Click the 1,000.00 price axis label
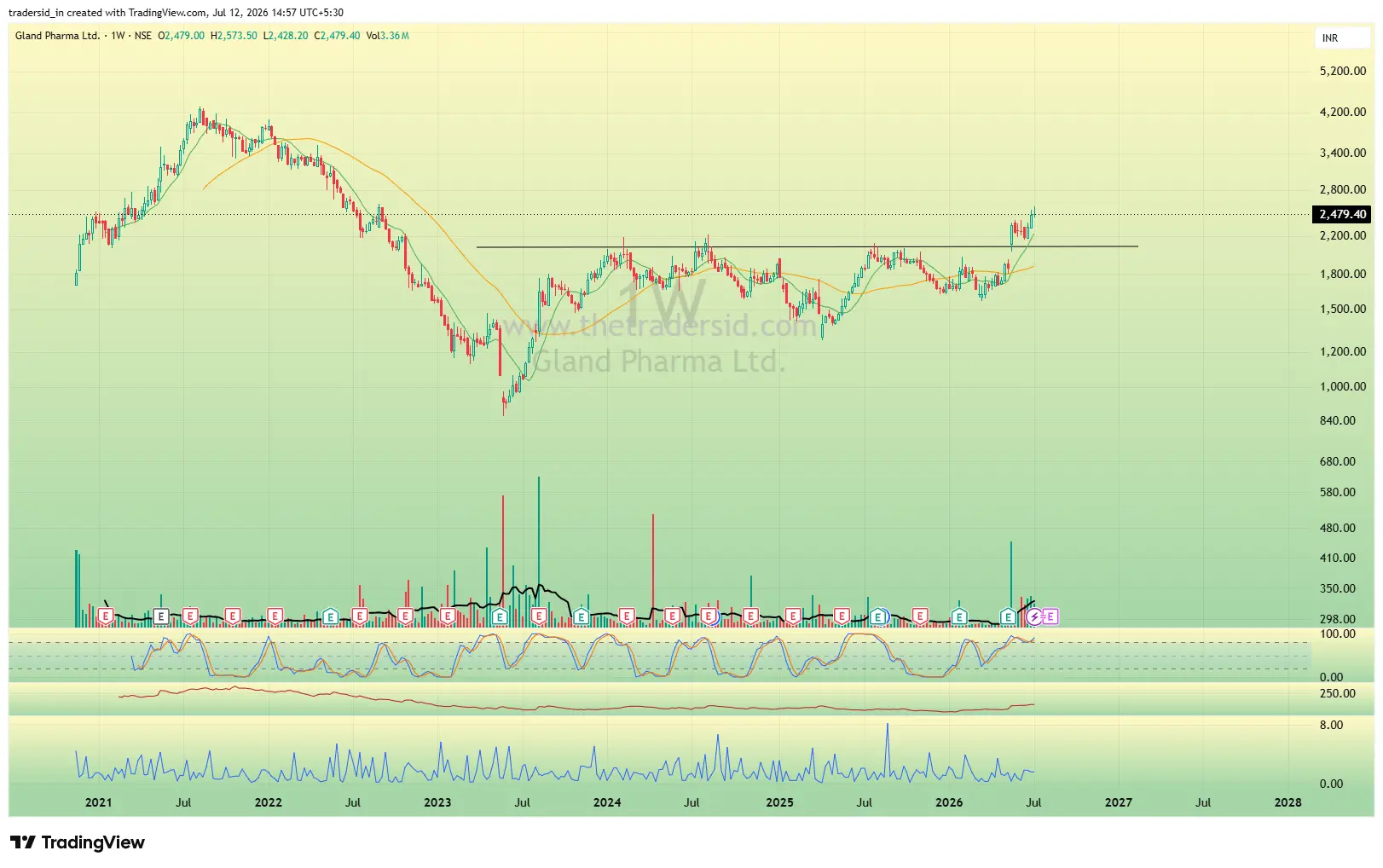Image resolution: width=1383 pixels, height=868 pixels. [1343, 386]
